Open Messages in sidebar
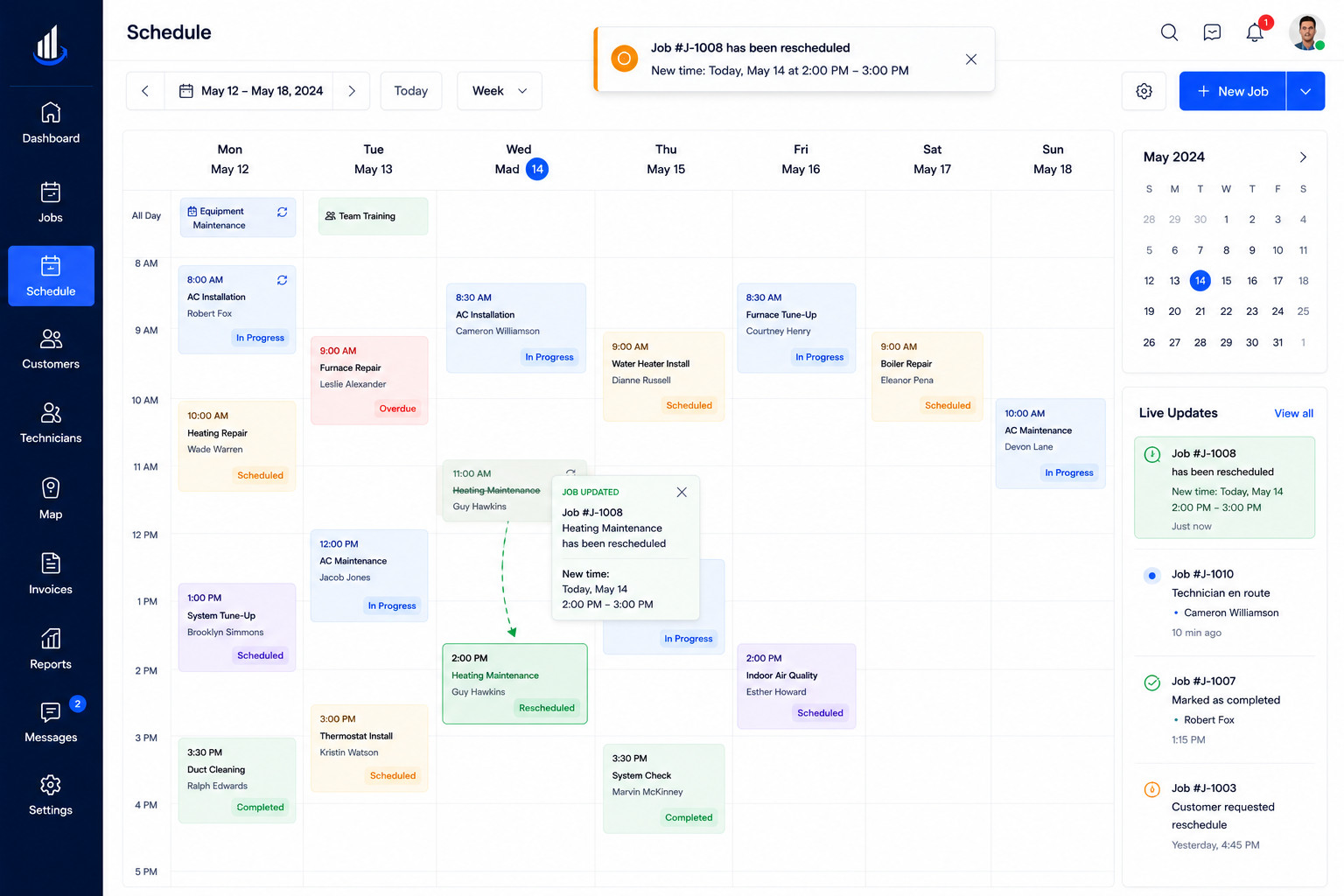The image size is (1344, 896). (51, 722)
